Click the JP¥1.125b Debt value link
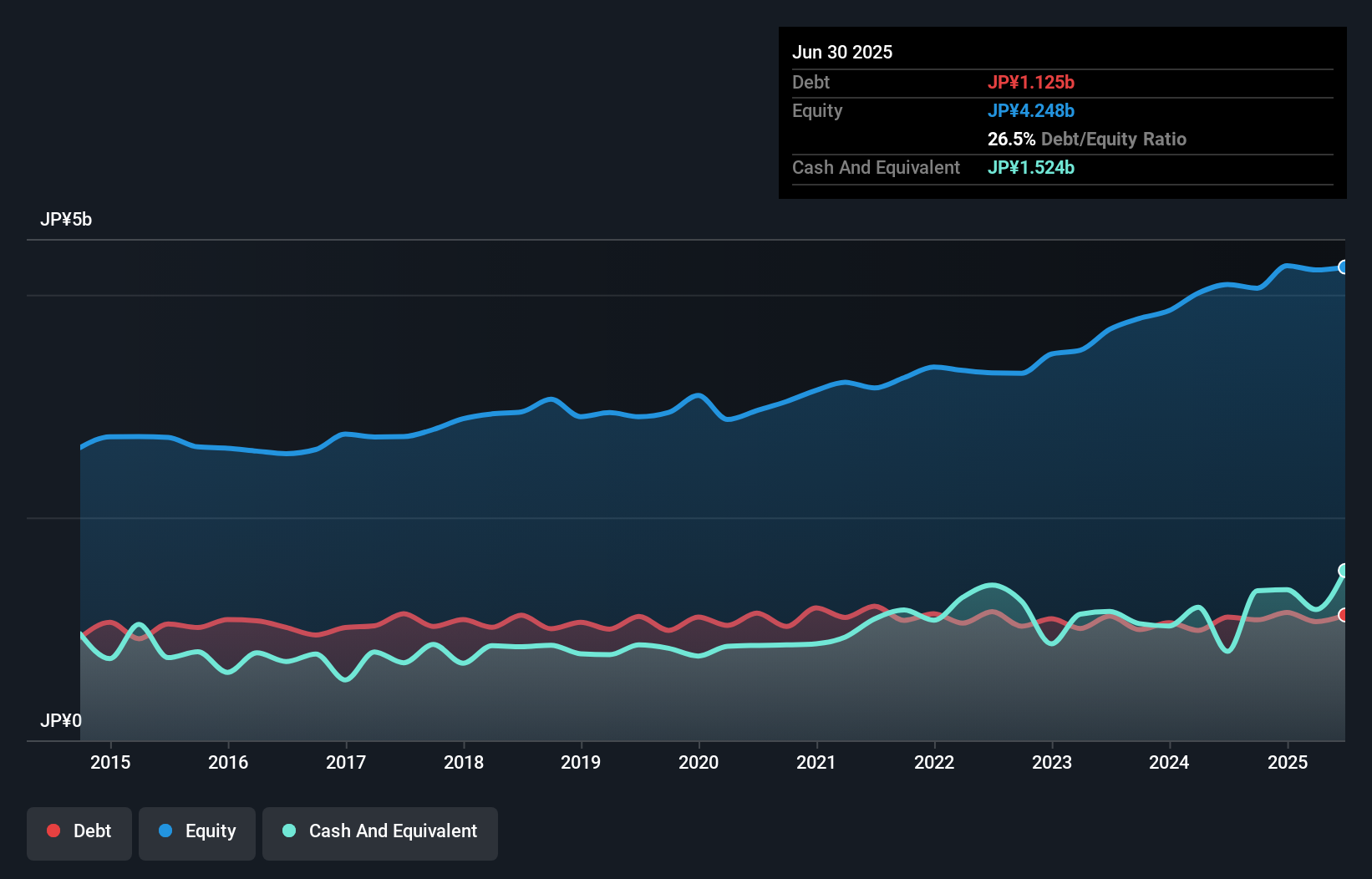 pos(1033,82)
